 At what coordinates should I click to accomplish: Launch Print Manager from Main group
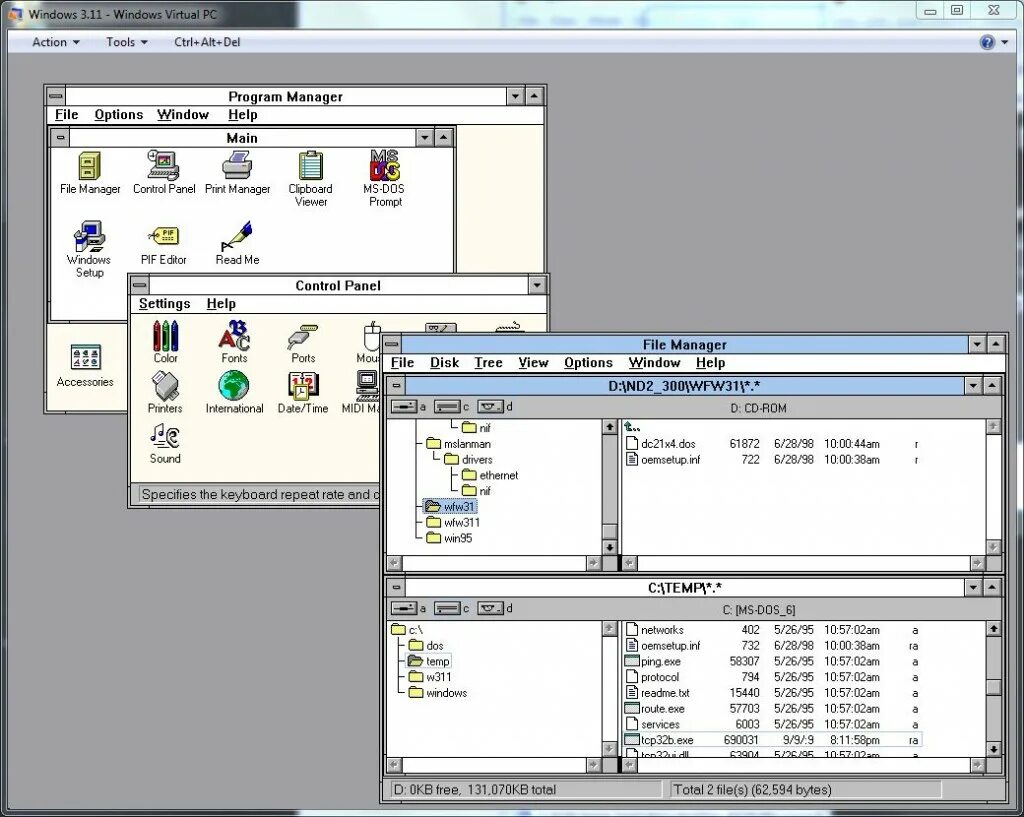pyautogui.click(x=237, y=173)
